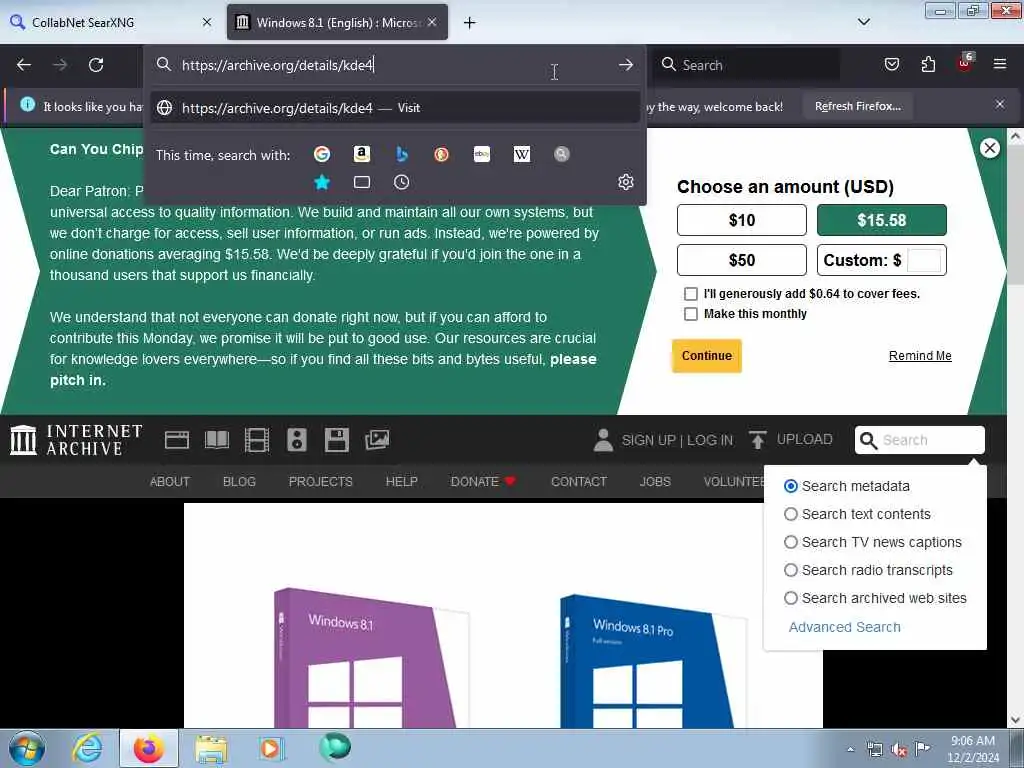Click SIGN UP | LOG IN
Image resolution: width=1024 pixels, height=768 pixels.
pyautogui.click(x=677, y=440)
